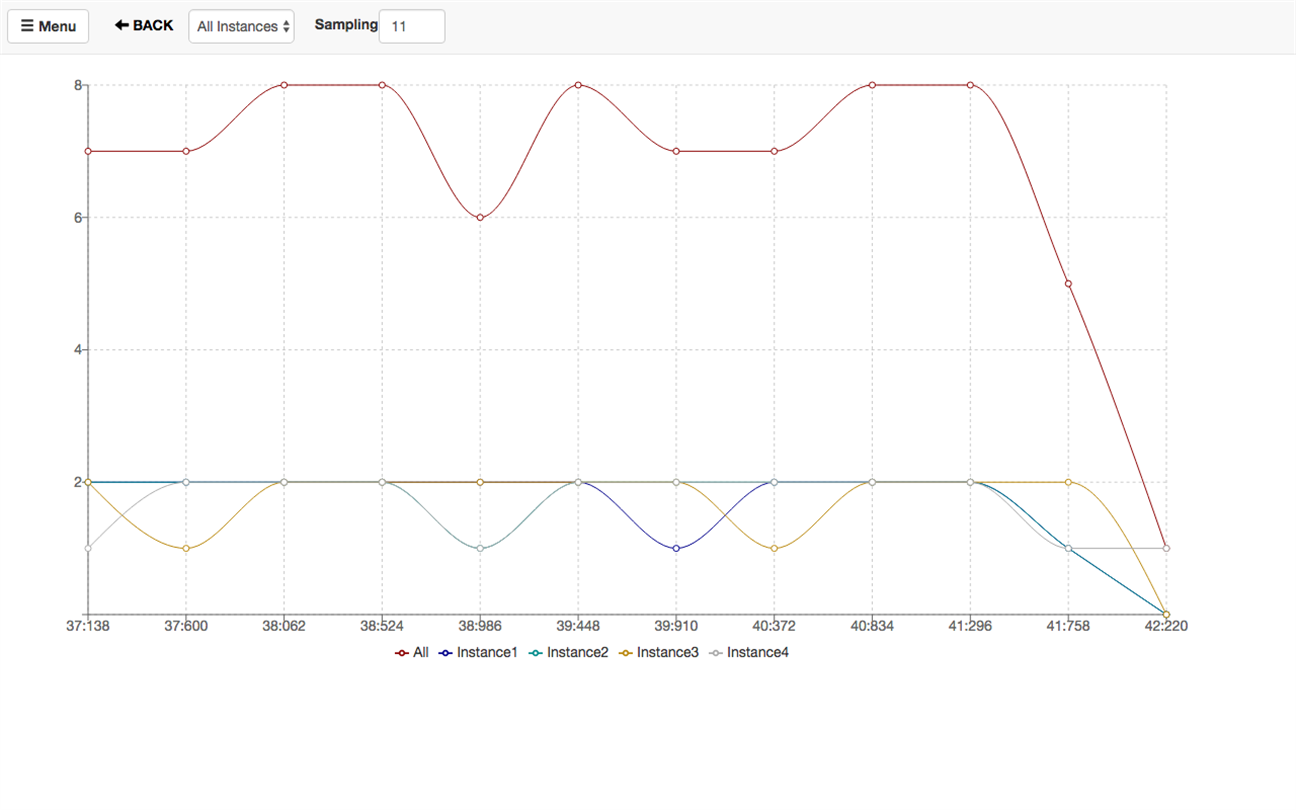This screenshot has width=1296, height=810.
Task: Click the blue Instance1 legend marker icon
Action: (x=446, y=653)
